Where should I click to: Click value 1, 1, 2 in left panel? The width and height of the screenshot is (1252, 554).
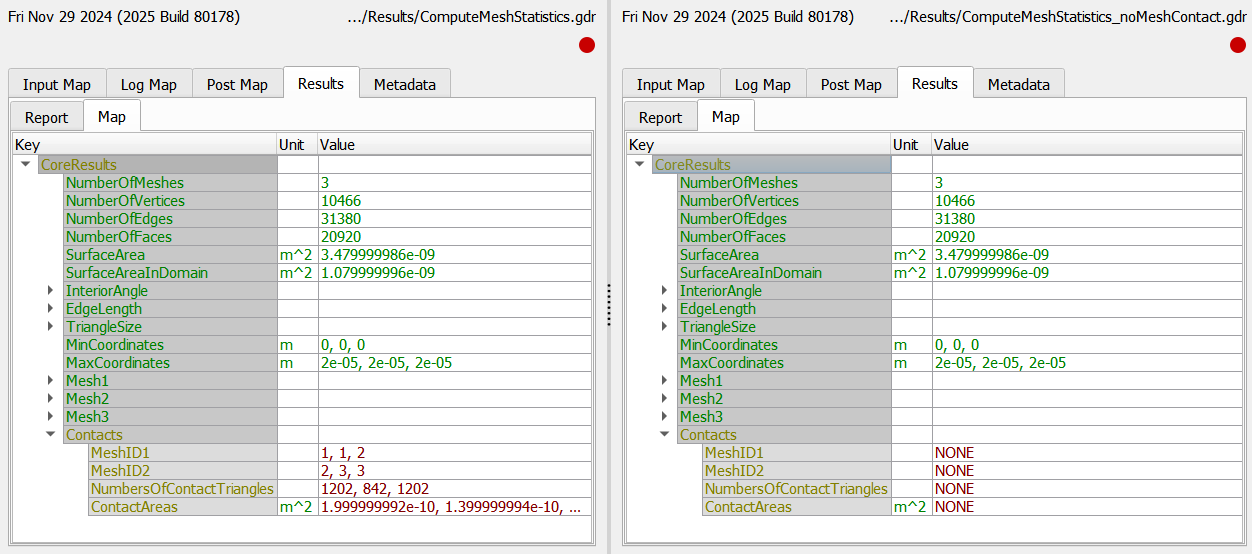click(343, 453)
